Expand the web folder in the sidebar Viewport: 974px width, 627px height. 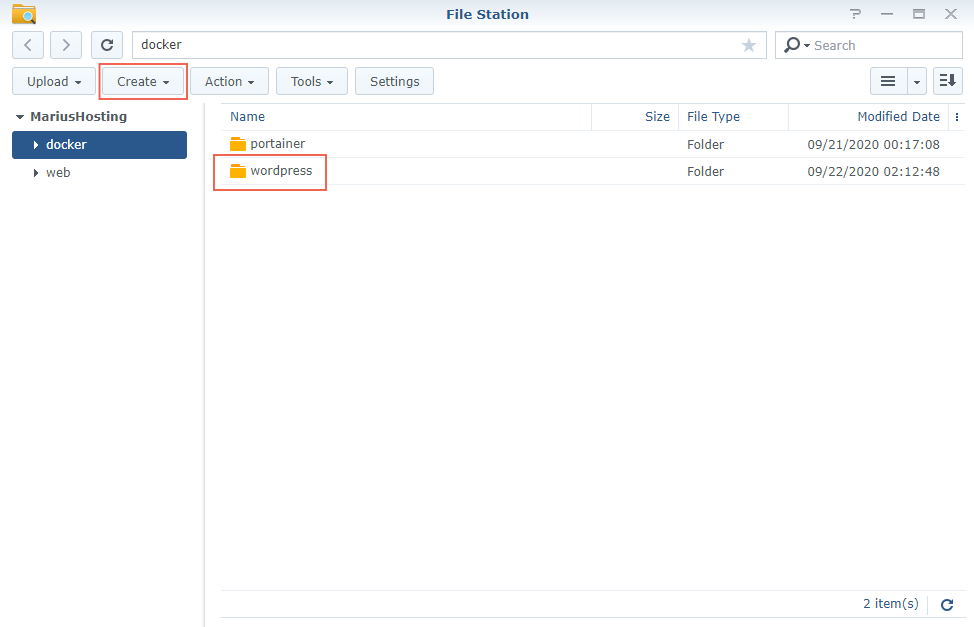(35, 172)
